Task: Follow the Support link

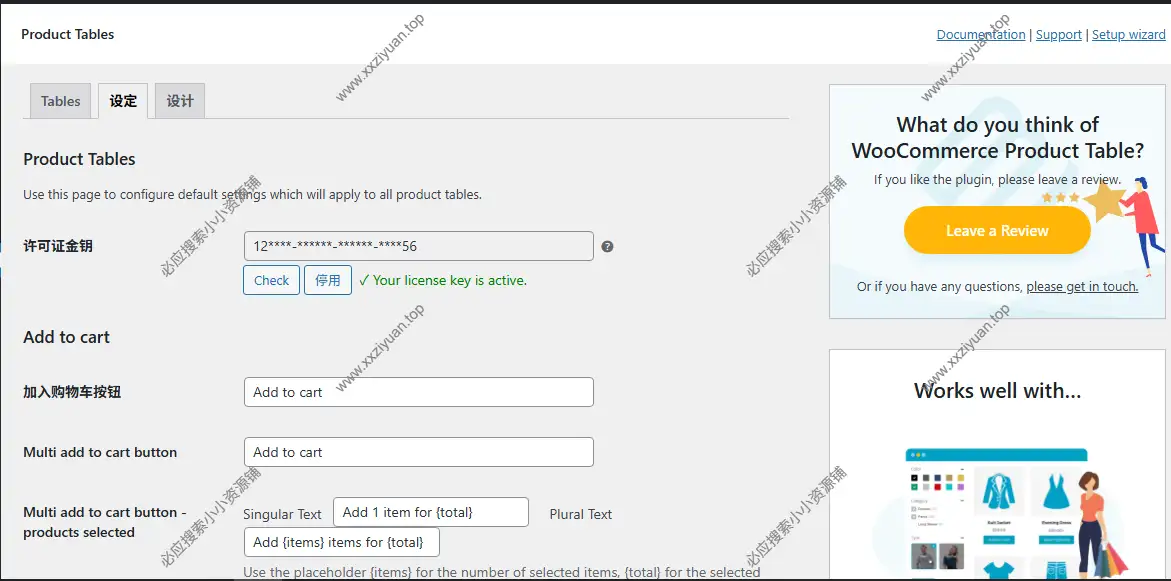Action: pyautogui.click(x=1058, y=34)
